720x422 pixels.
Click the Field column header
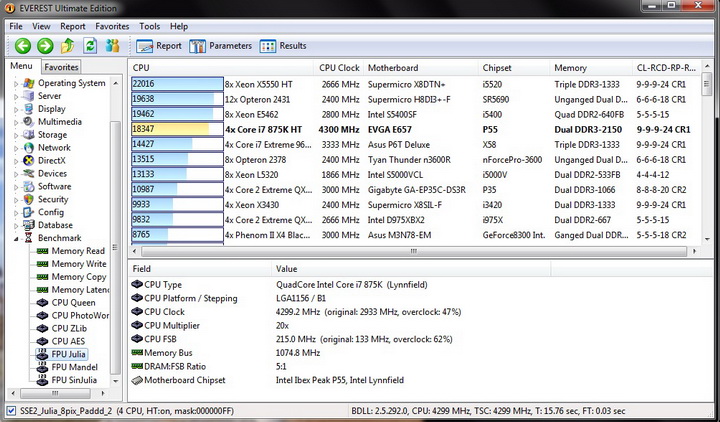click(x=200, y=269)
